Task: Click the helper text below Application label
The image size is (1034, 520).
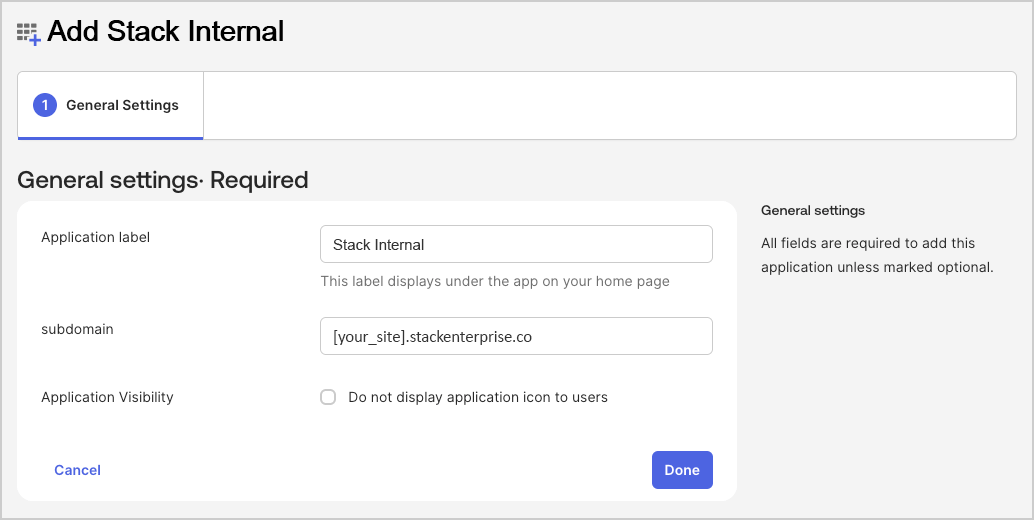Action: pyautogui.click(x=494, y=281)
